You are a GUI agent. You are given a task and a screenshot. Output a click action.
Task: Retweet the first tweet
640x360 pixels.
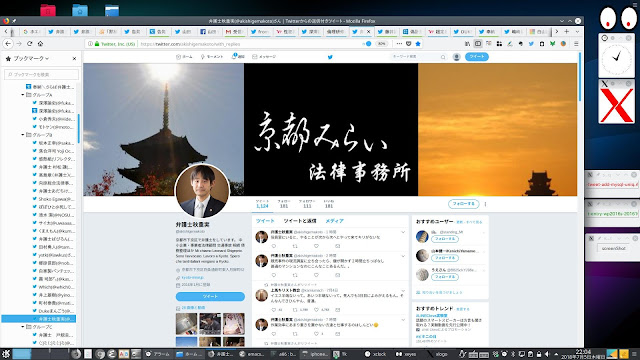pyautogui.click(x=295, y=246)
